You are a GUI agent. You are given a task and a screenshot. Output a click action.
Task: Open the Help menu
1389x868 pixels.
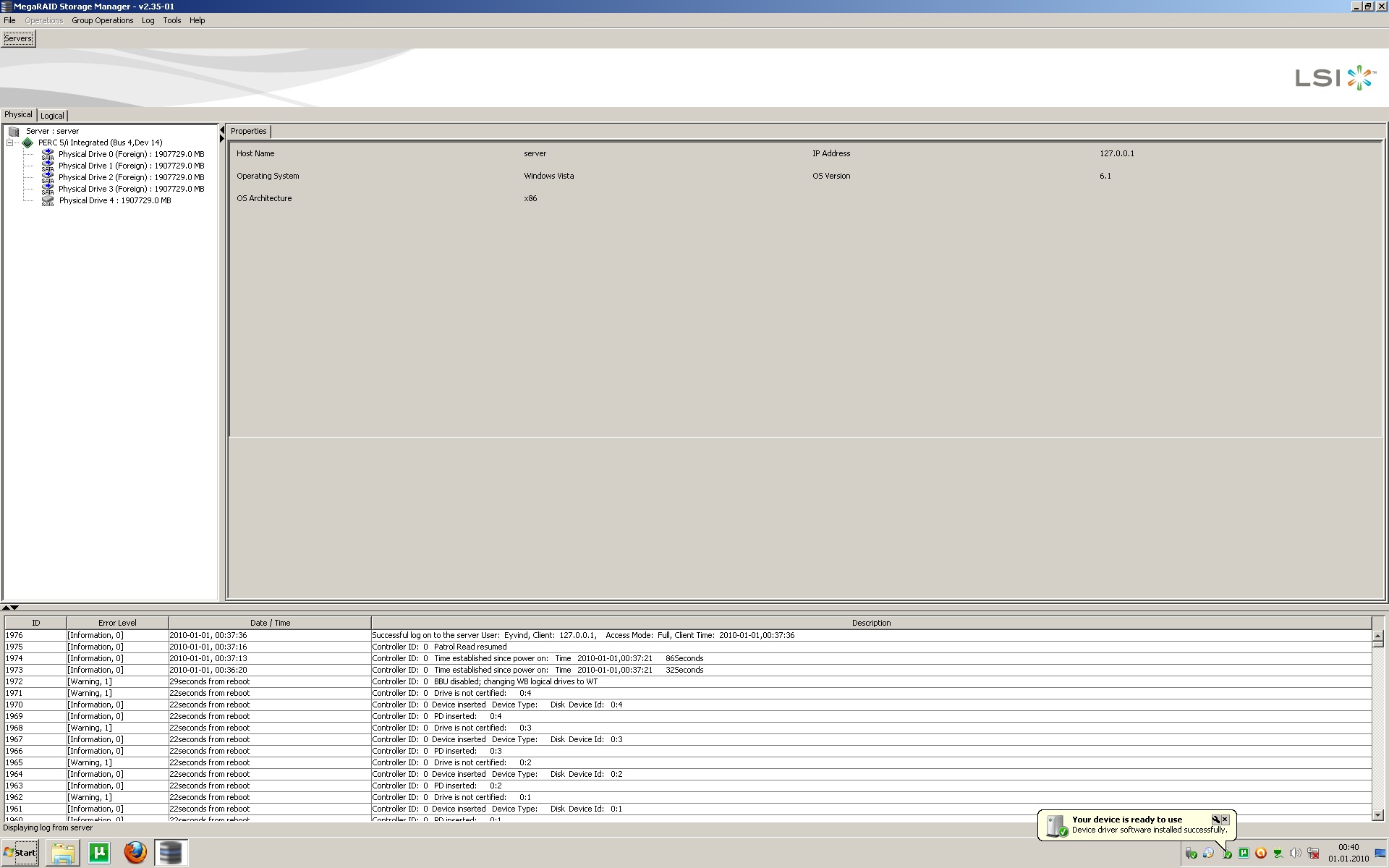point(197,20)
